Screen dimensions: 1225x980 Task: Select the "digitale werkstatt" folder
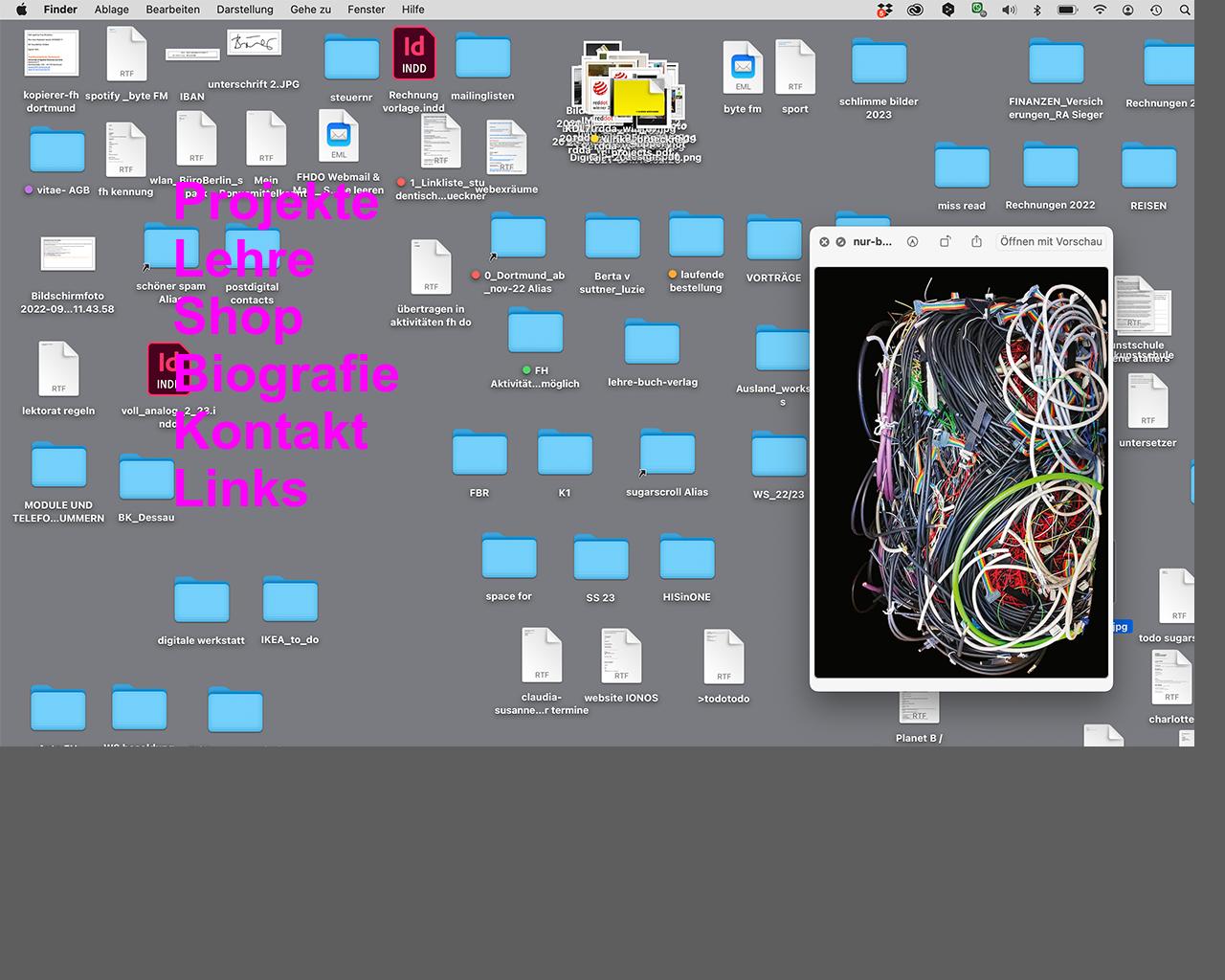201,601
